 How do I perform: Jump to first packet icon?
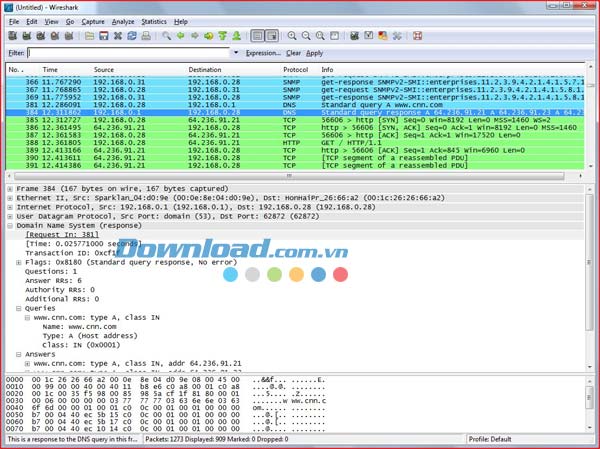click(x=223, y=36)
